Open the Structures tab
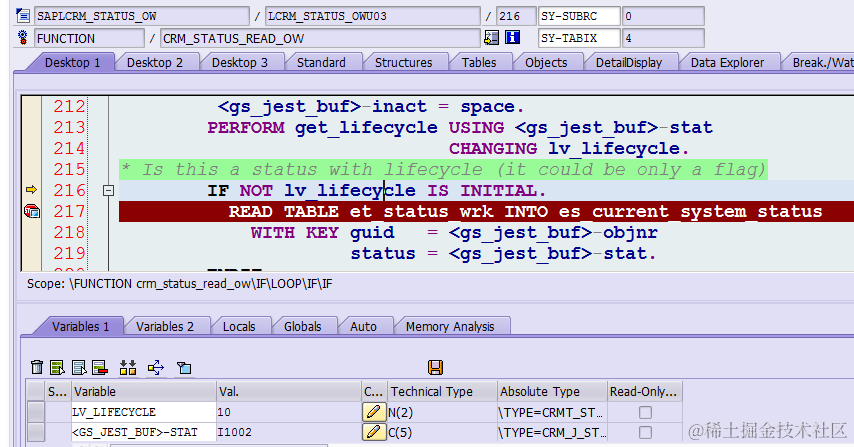The height and width of the screenshot is (447, 854). click(x=403, y=63)
